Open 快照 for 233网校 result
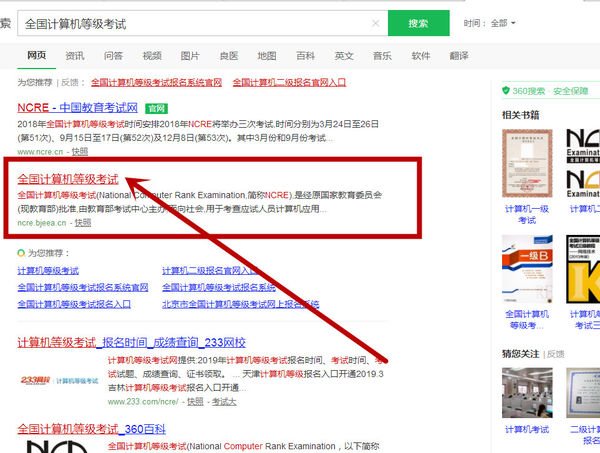The width and height of the screenshot is (600, 453). (195, 402)
